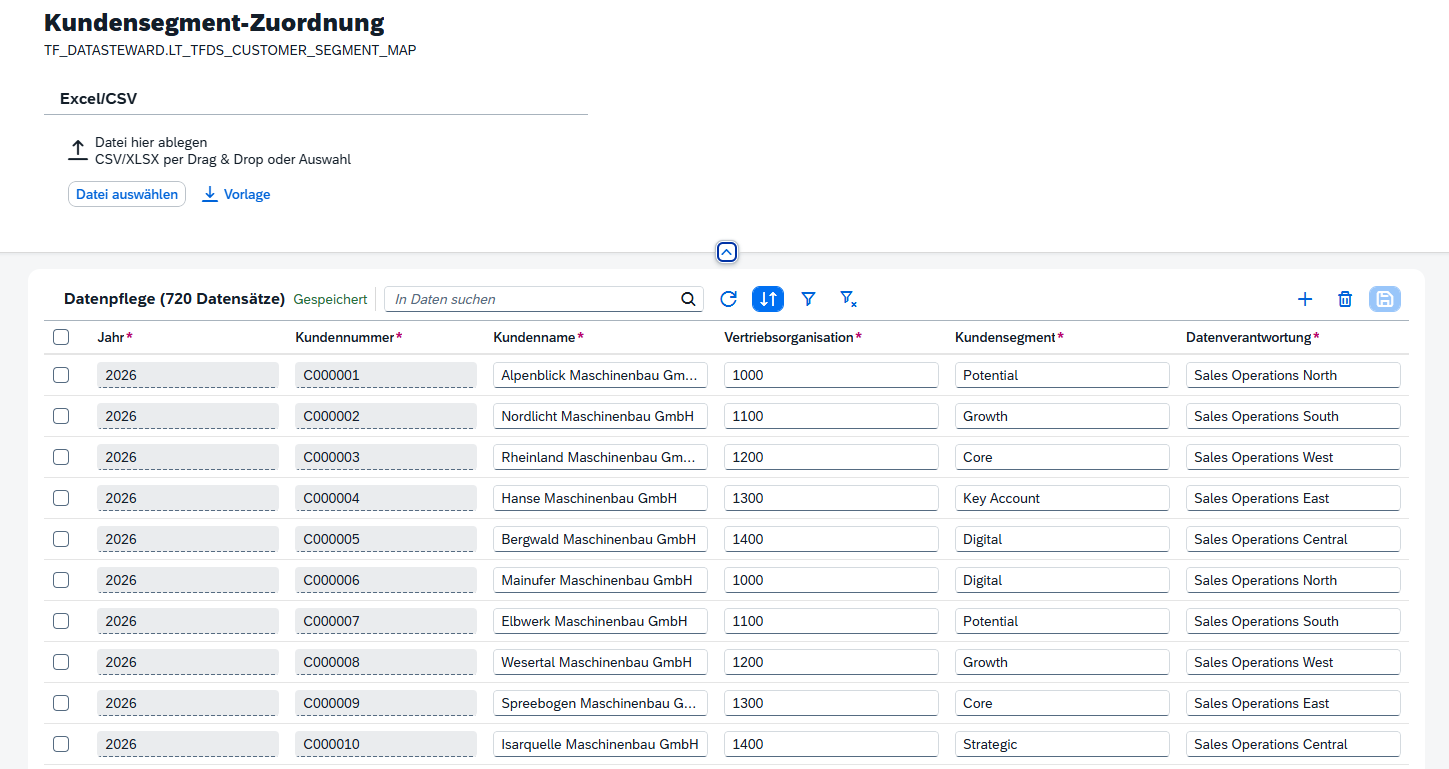Screen dimensions: 1449x769
Task: Check the row for C000003
Action: tap(61, 457)
